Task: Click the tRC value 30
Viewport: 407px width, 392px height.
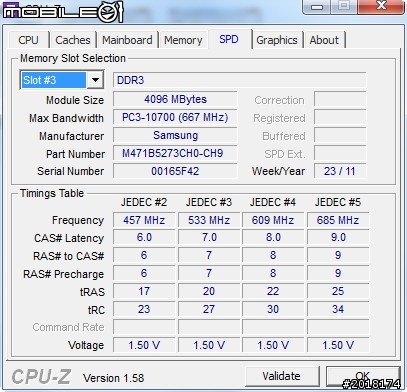Action: tap(273, 309)
